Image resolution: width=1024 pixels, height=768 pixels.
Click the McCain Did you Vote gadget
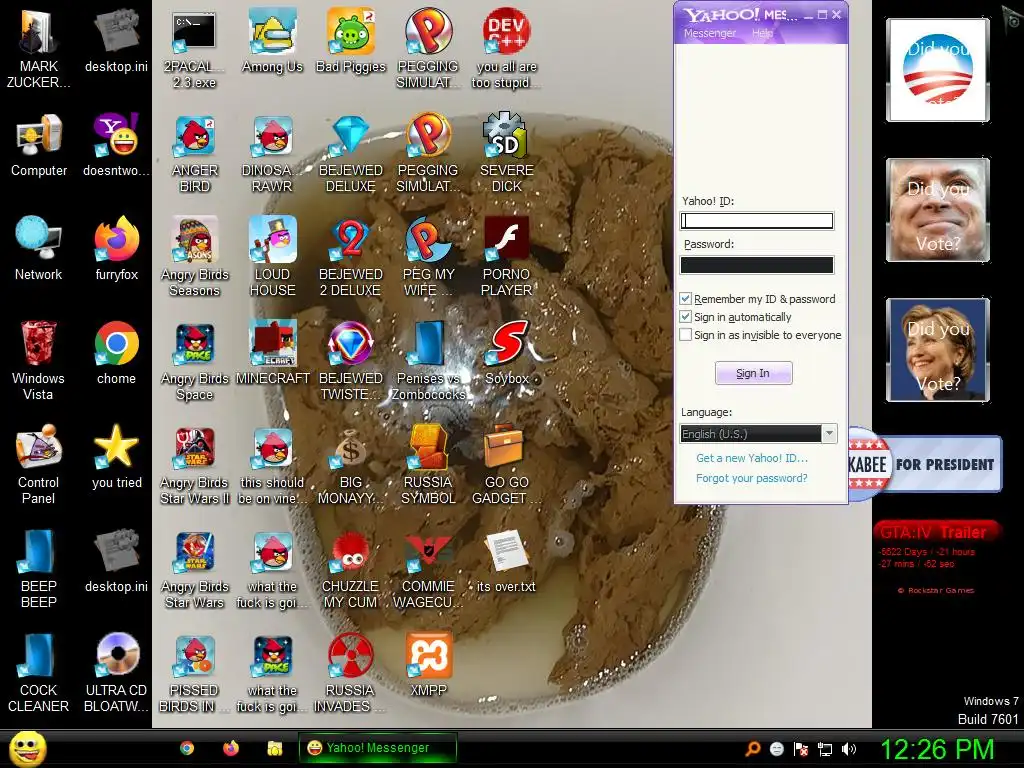pos(937,210)
